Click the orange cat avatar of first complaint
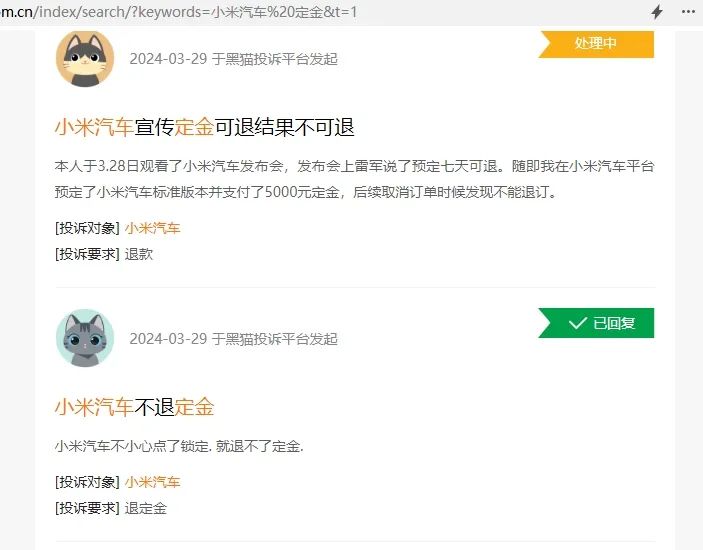 click(x=85, y=59)
